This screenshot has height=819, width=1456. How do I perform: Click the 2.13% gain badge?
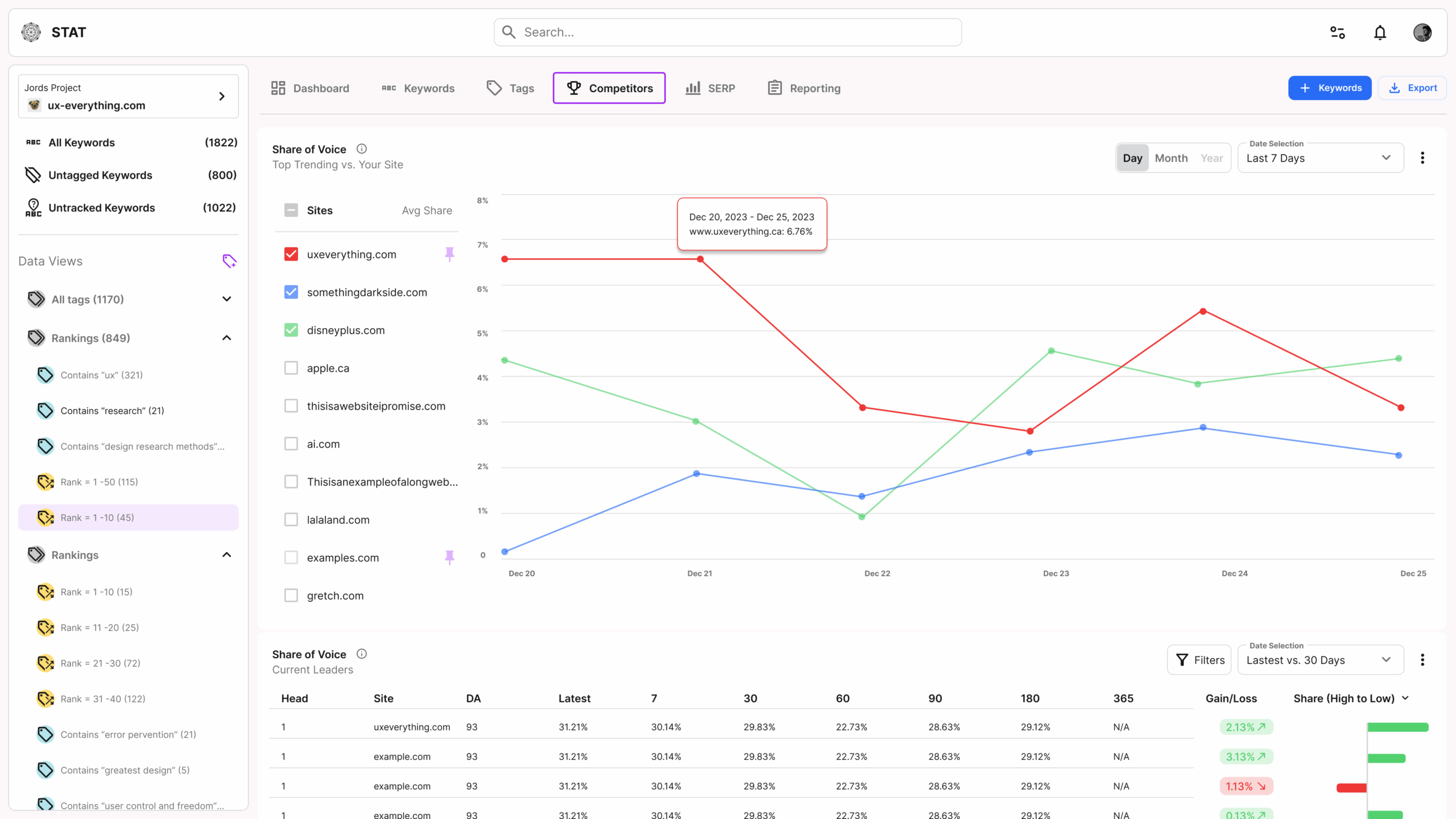click(x=1246, y=727)
